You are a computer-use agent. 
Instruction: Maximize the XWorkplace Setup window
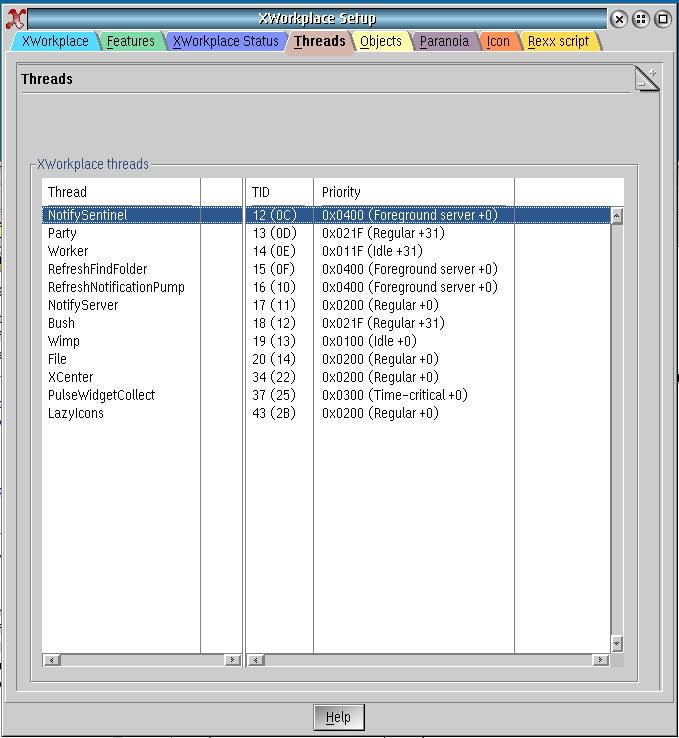(663, 19)
